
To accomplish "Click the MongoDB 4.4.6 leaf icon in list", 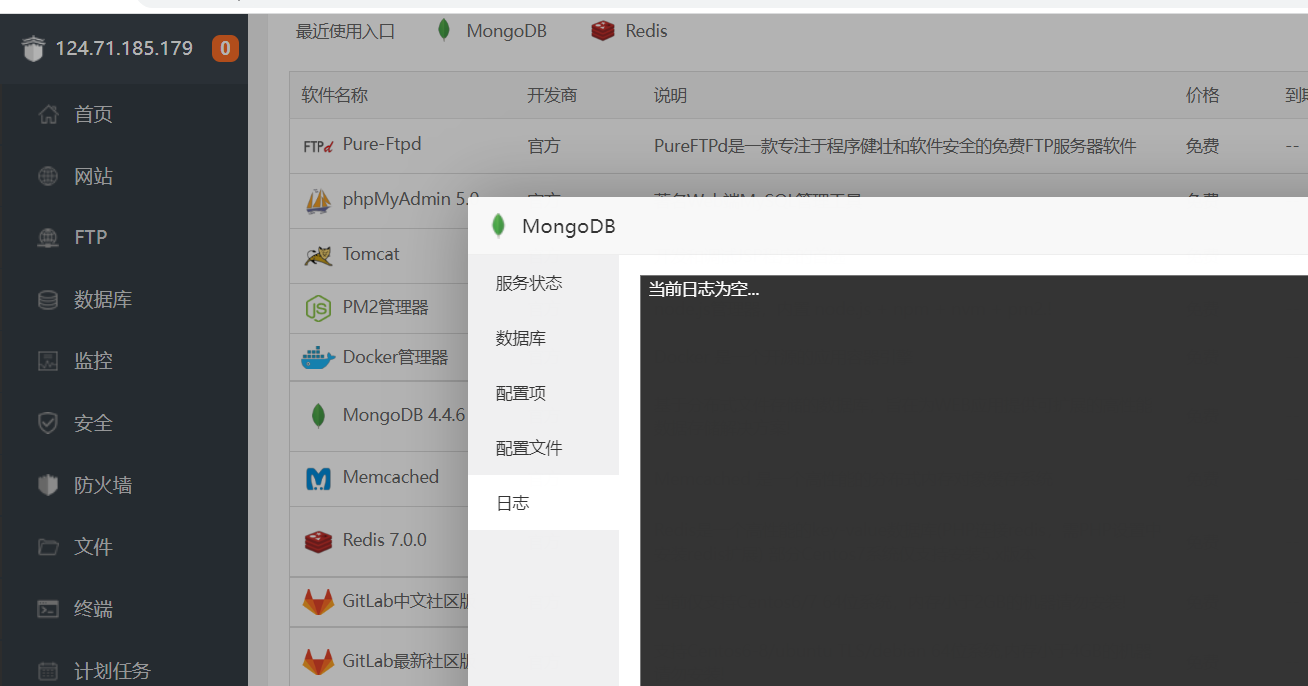I will pyautogui.click(x=318, y=416).
